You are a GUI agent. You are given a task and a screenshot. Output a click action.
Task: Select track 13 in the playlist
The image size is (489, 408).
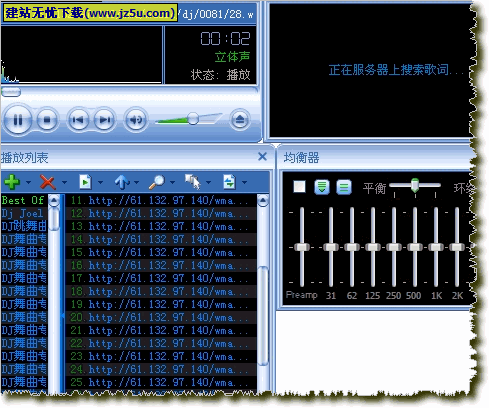click(x=161, y=226)
